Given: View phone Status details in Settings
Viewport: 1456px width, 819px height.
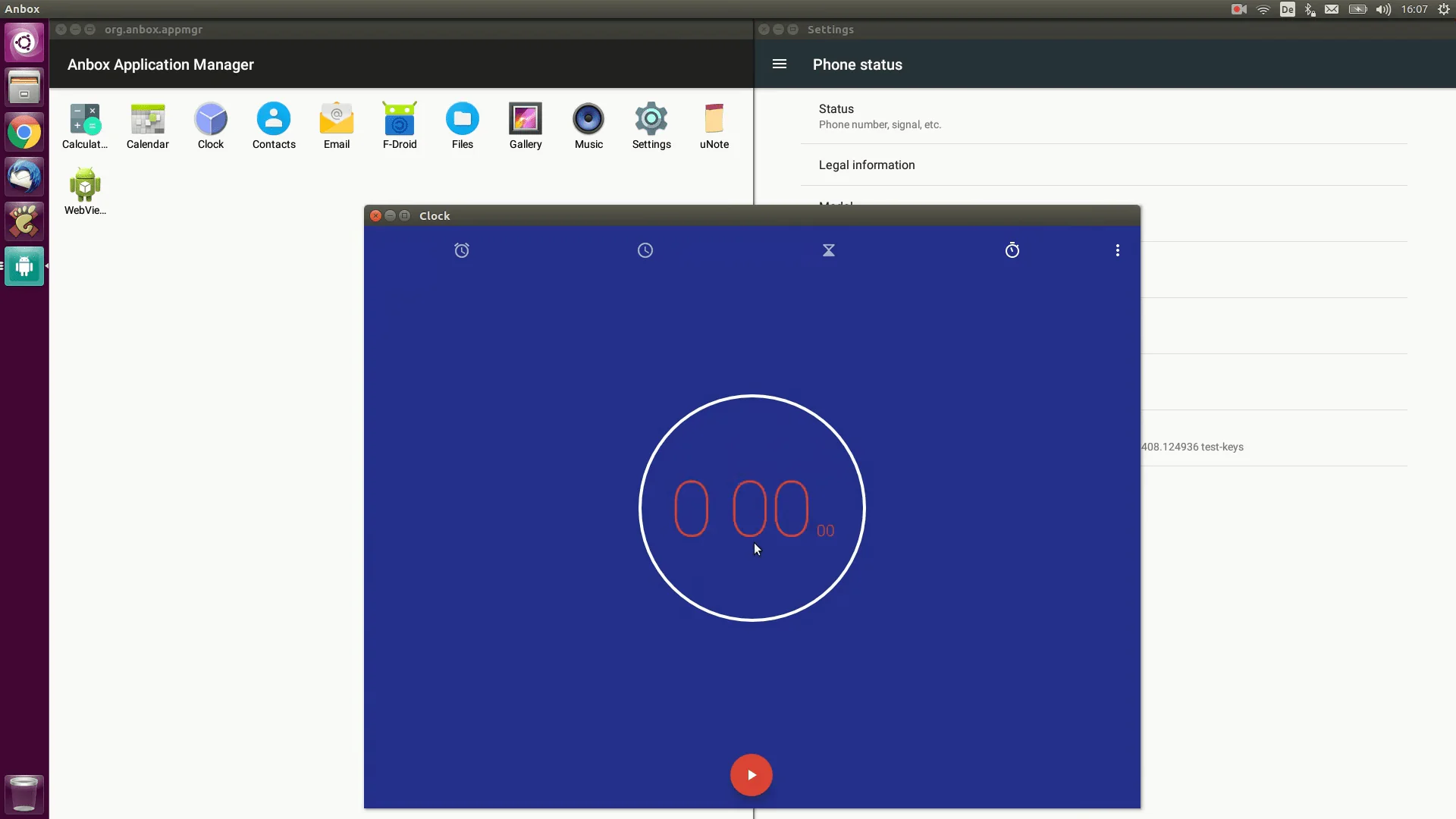Looking at the screenshot, I should point(880,115).
